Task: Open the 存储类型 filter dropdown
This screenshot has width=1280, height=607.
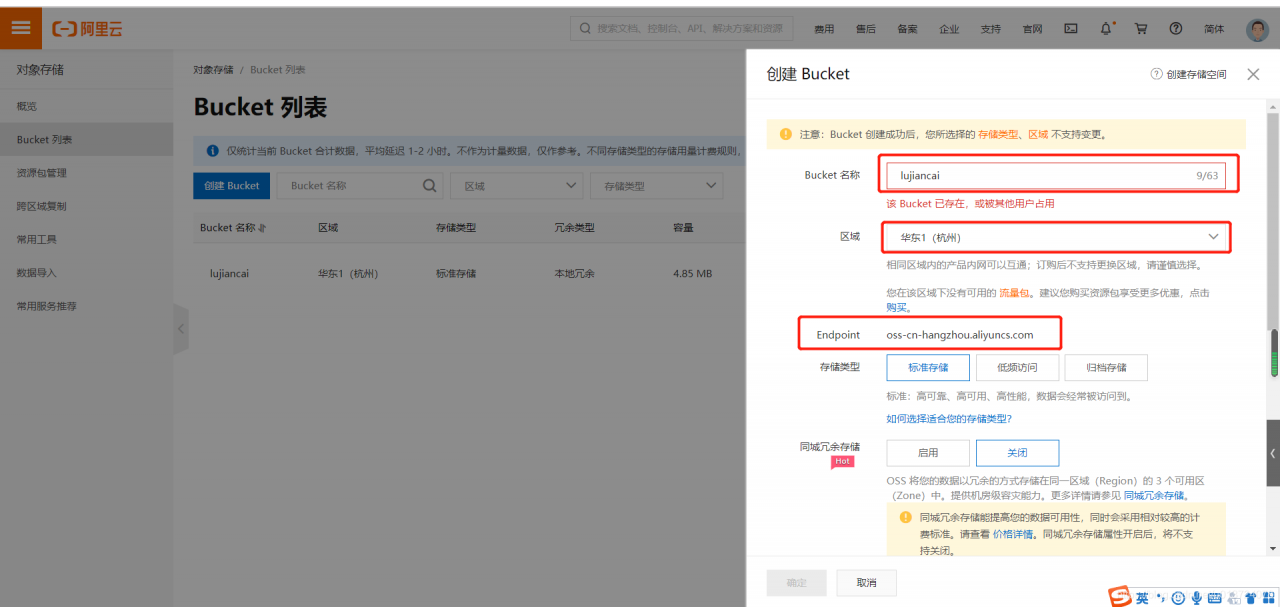Action: point(656,185)
